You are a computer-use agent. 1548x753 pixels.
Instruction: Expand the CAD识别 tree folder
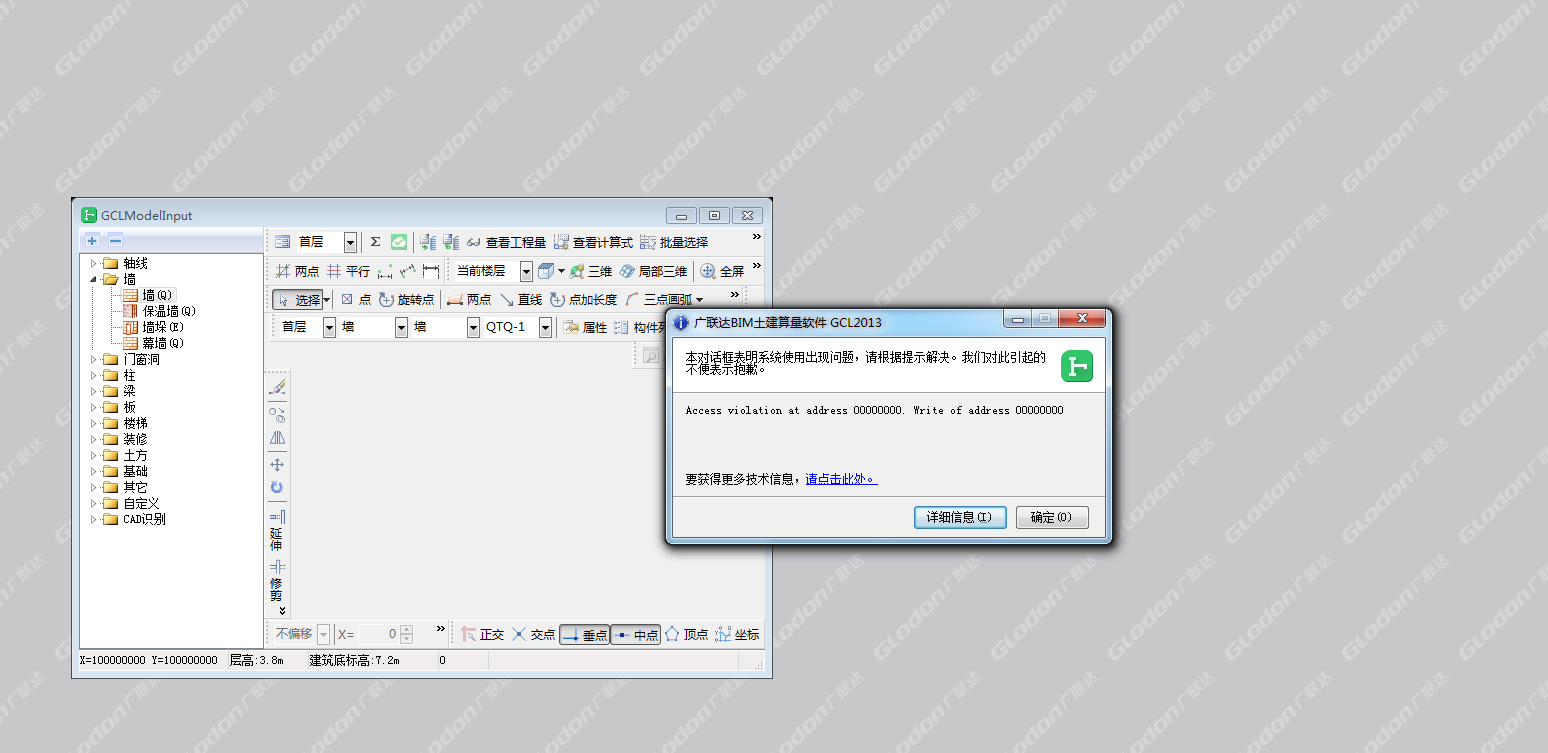(94, 519)
